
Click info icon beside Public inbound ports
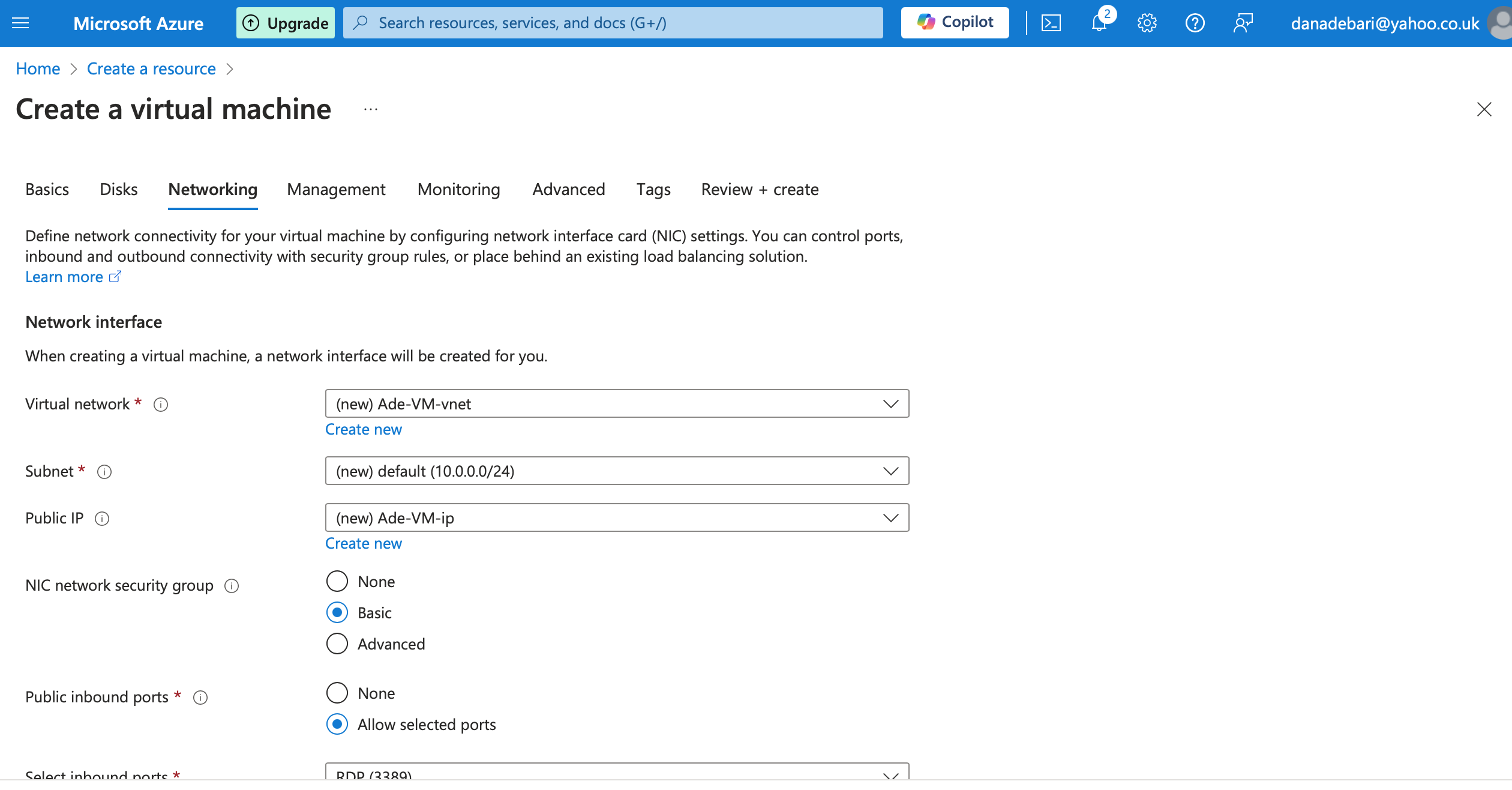pyautogui.click(x=200, y=698)
